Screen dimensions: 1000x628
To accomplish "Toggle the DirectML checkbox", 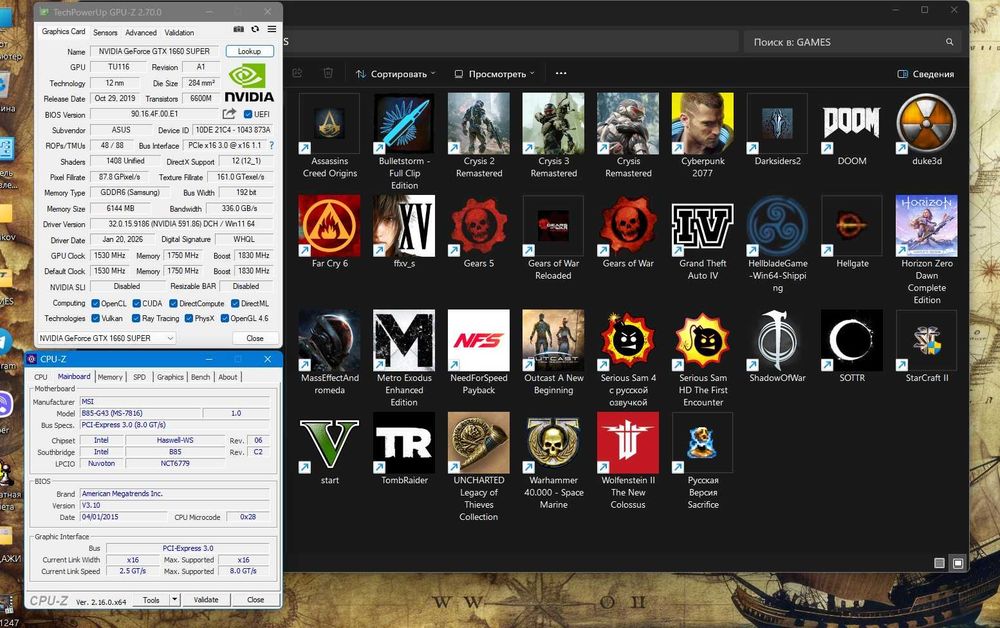I will (235, 303).
